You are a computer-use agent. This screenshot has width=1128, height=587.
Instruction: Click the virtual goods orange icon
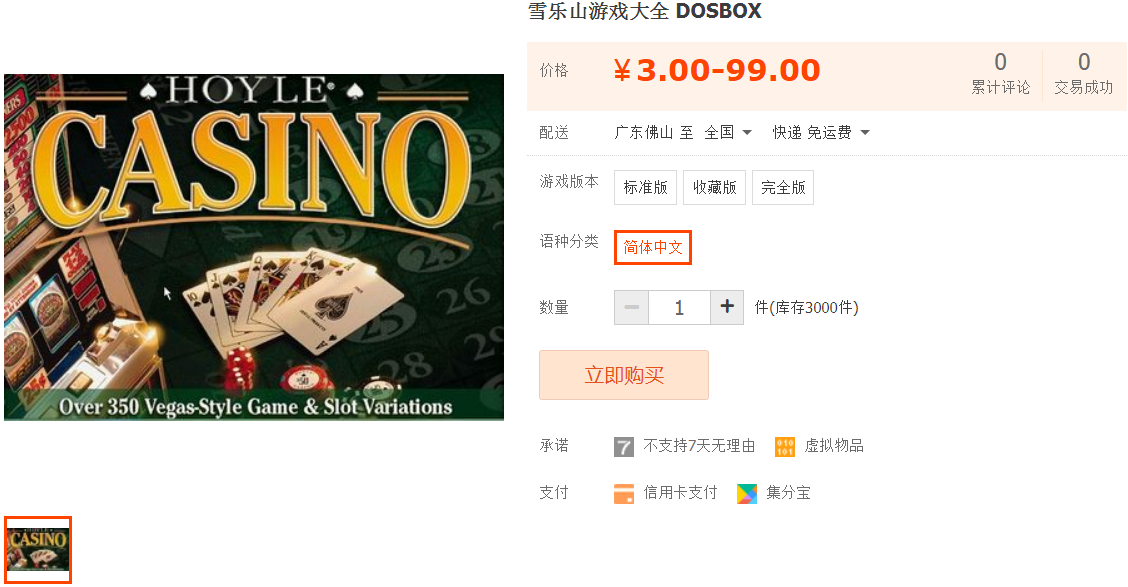click(x=784, y=447)
